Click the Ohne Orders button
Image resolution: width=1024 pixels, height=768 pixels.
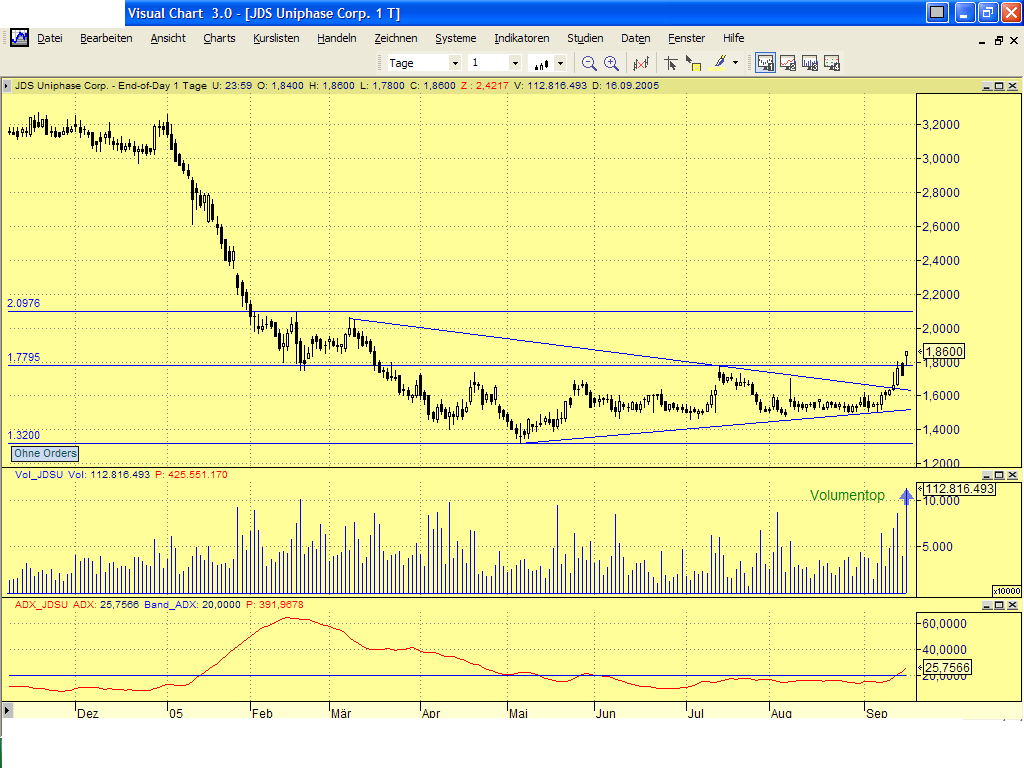tap(44, 453)
